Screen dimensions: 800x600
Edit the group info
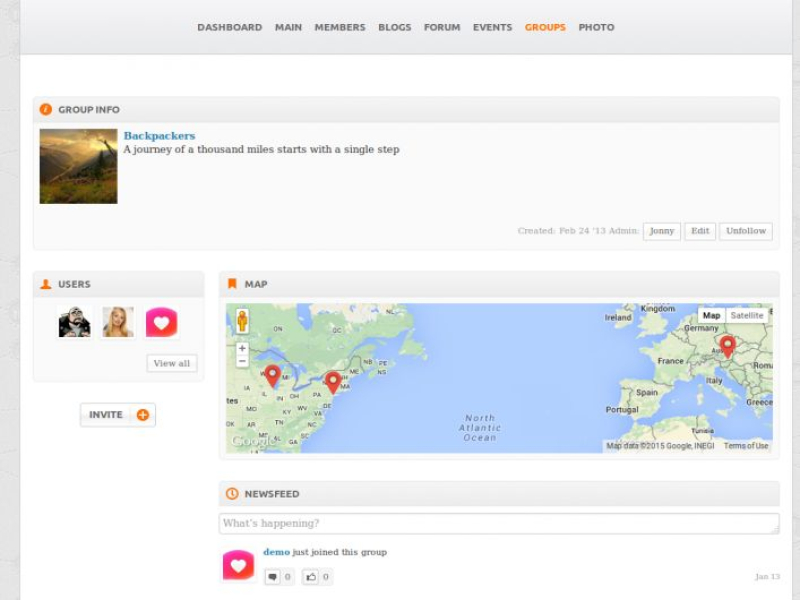point(700,231)
